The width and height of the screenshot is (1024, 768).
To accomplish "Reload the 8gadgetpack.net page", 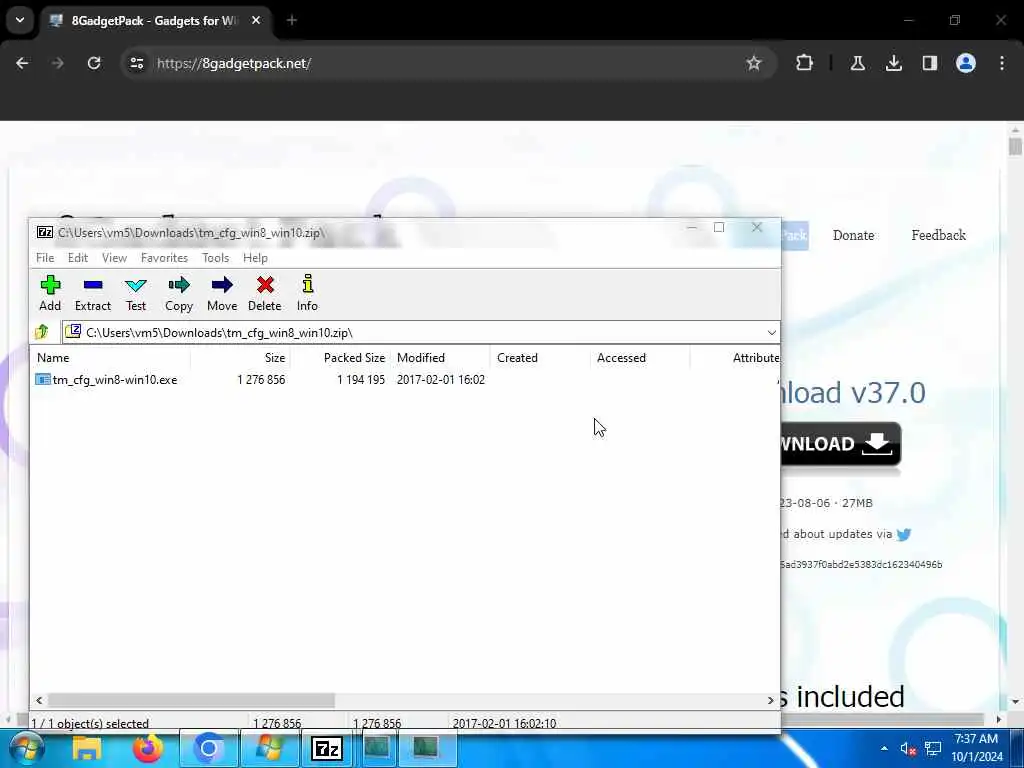I will coord(94,63).
